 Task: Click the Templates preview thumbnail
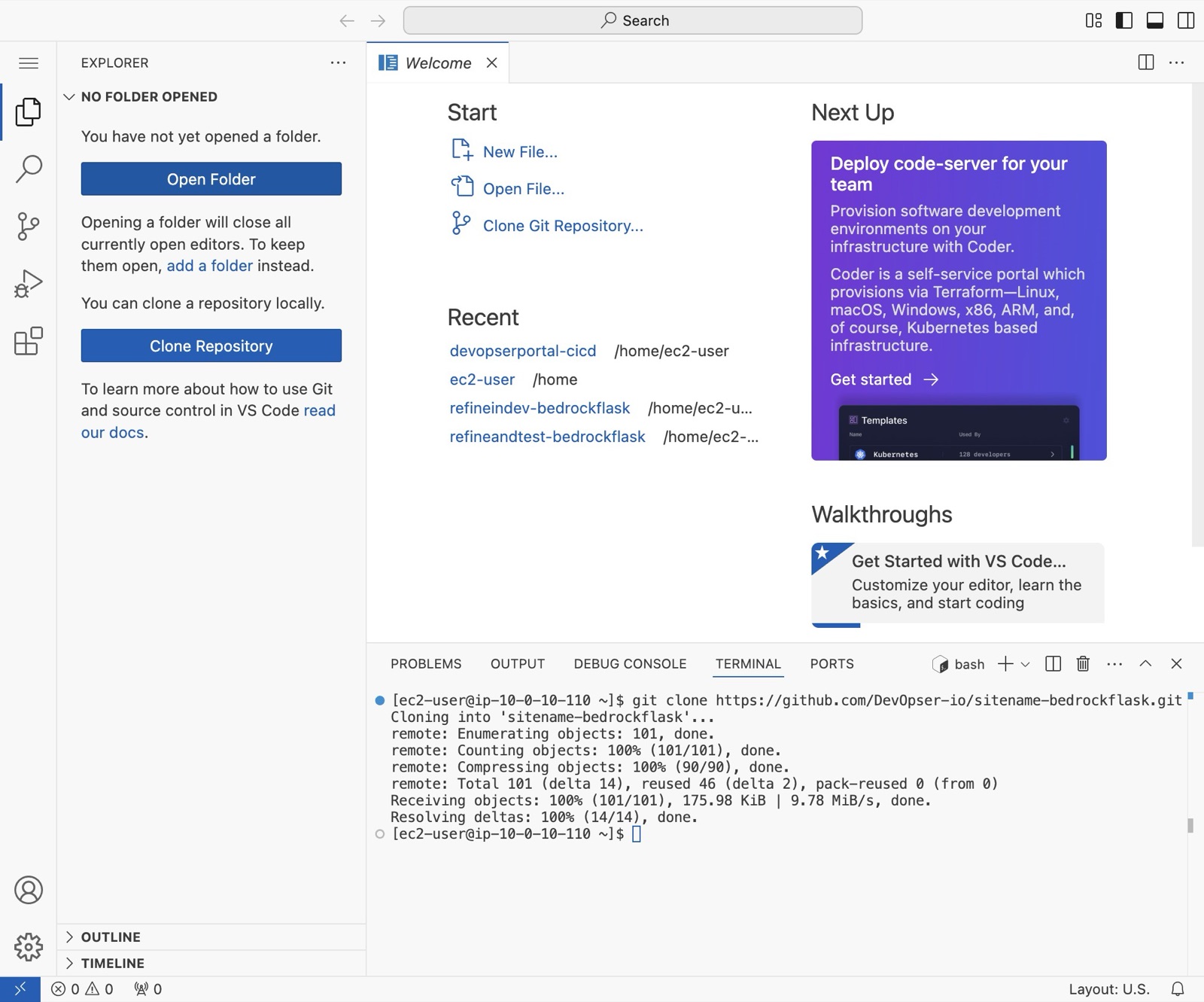[959, 433]
